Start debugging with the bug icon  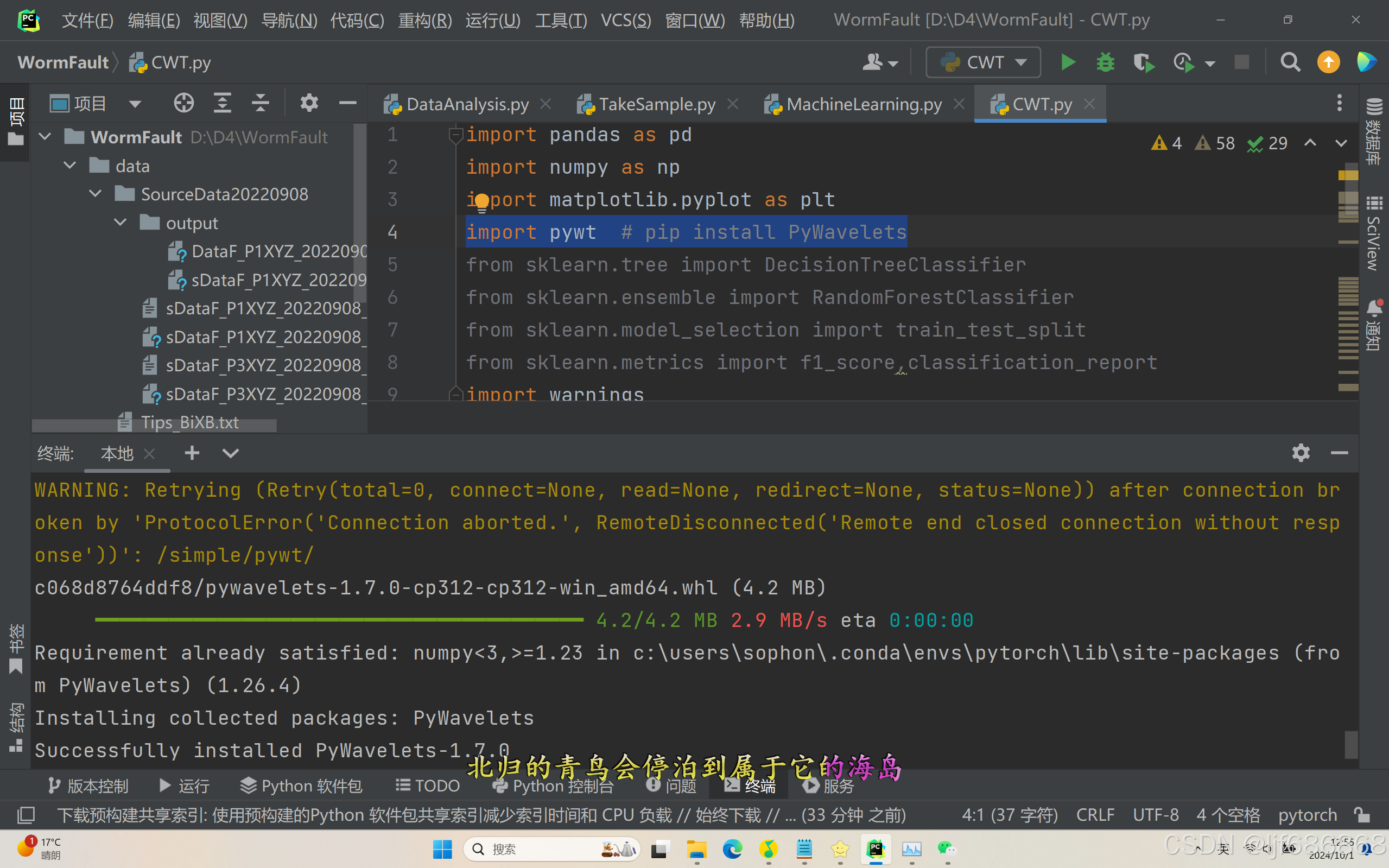1105,62
